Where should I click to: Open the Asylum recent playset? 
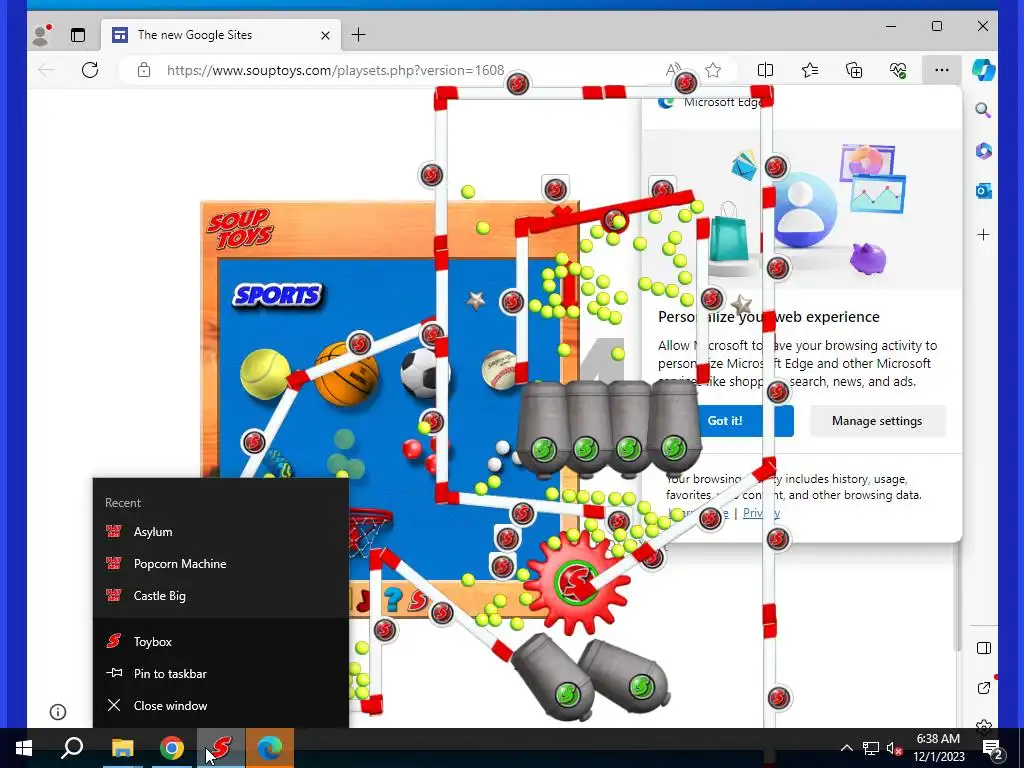(x=221, y=532)
